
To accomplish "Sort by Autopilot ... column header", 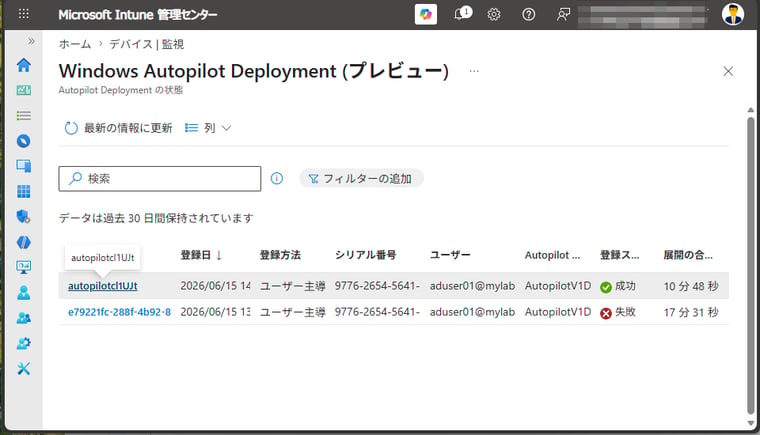I will (552, 255).
